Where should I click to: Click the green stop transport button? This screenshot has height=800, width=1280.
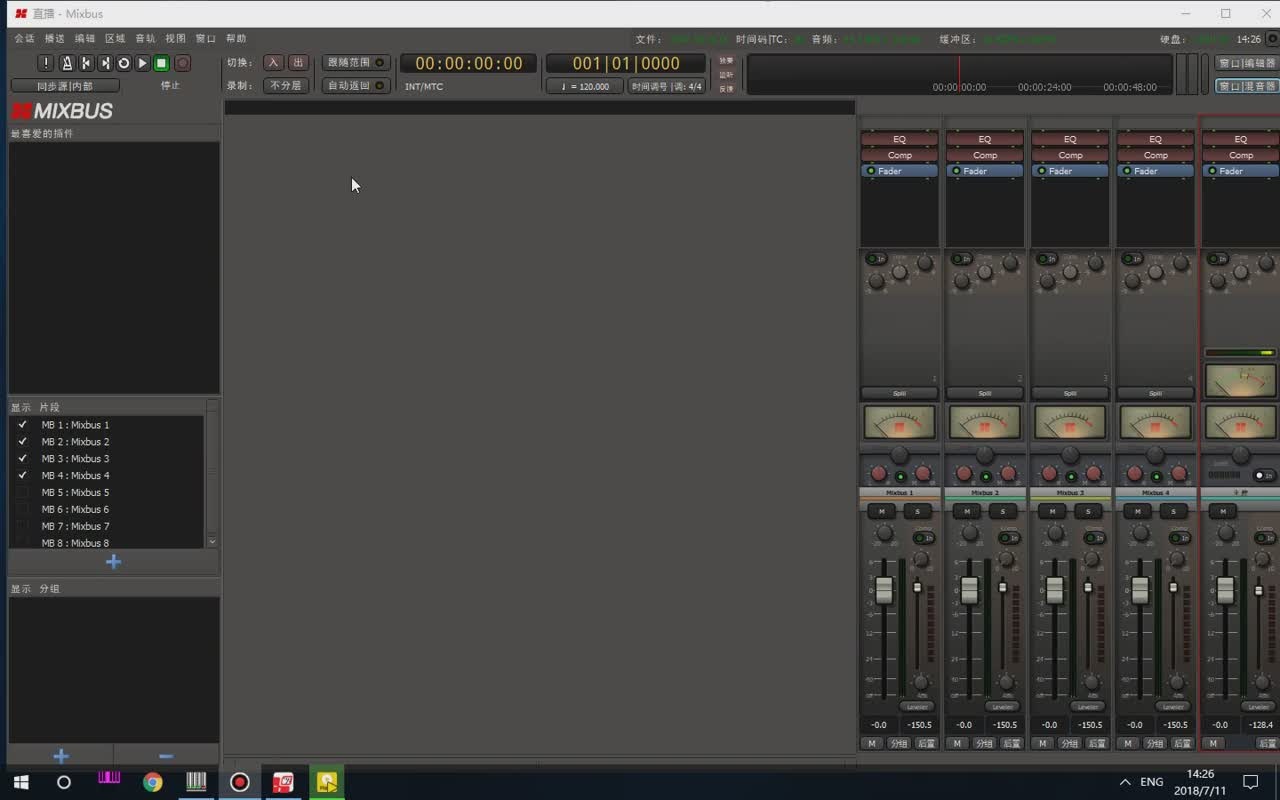coord(161,63)
